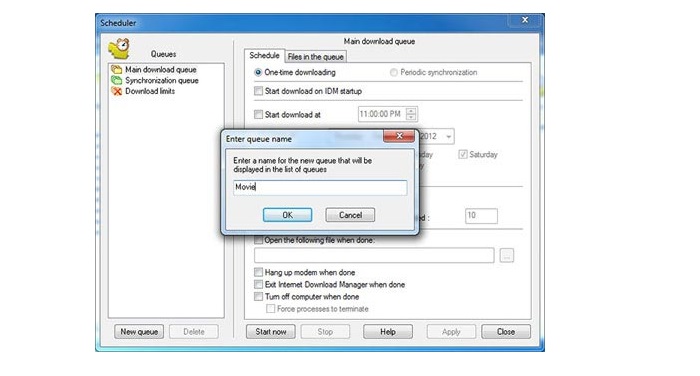700x376 pixels.
Task: Click the field showing 10
Action: point(481,216)
